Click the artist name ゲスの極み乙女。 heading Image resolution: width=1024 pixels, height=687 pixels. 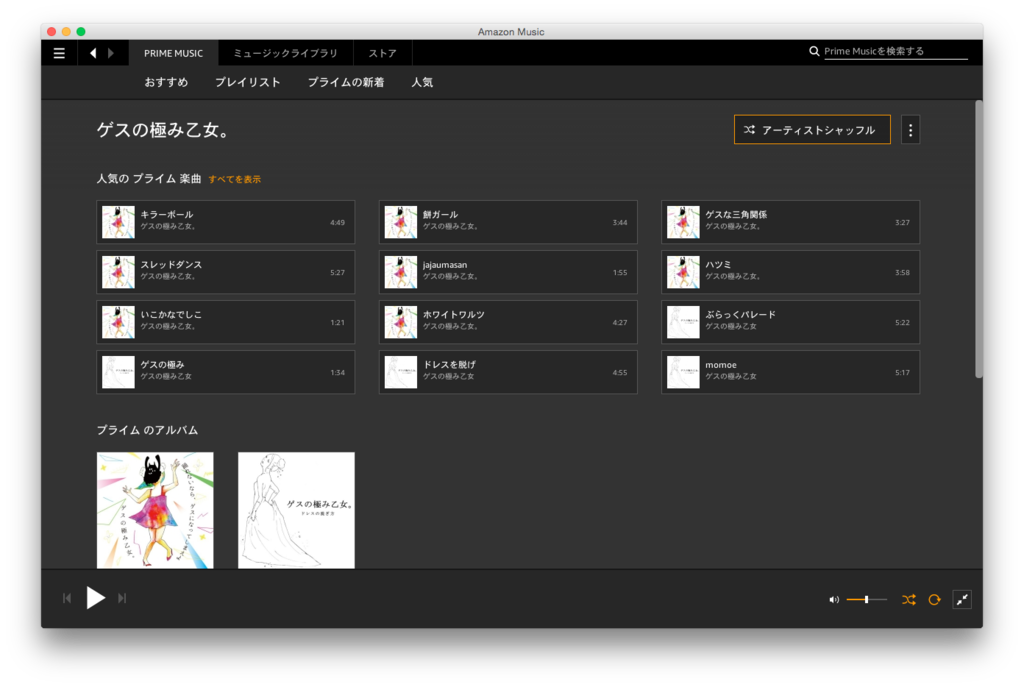click(x=163, y=130)
